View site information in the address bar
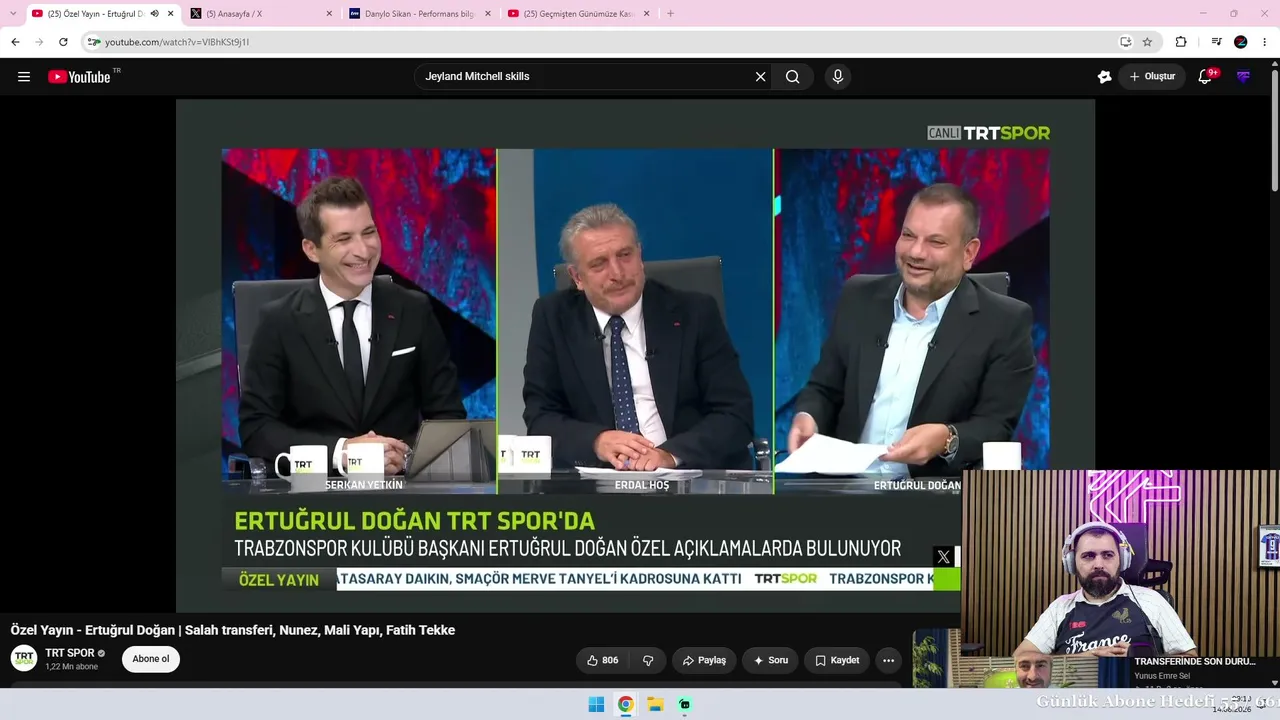Image resolution: width=1280 pixels, height=720 pixels. click(x=93, y=42)
